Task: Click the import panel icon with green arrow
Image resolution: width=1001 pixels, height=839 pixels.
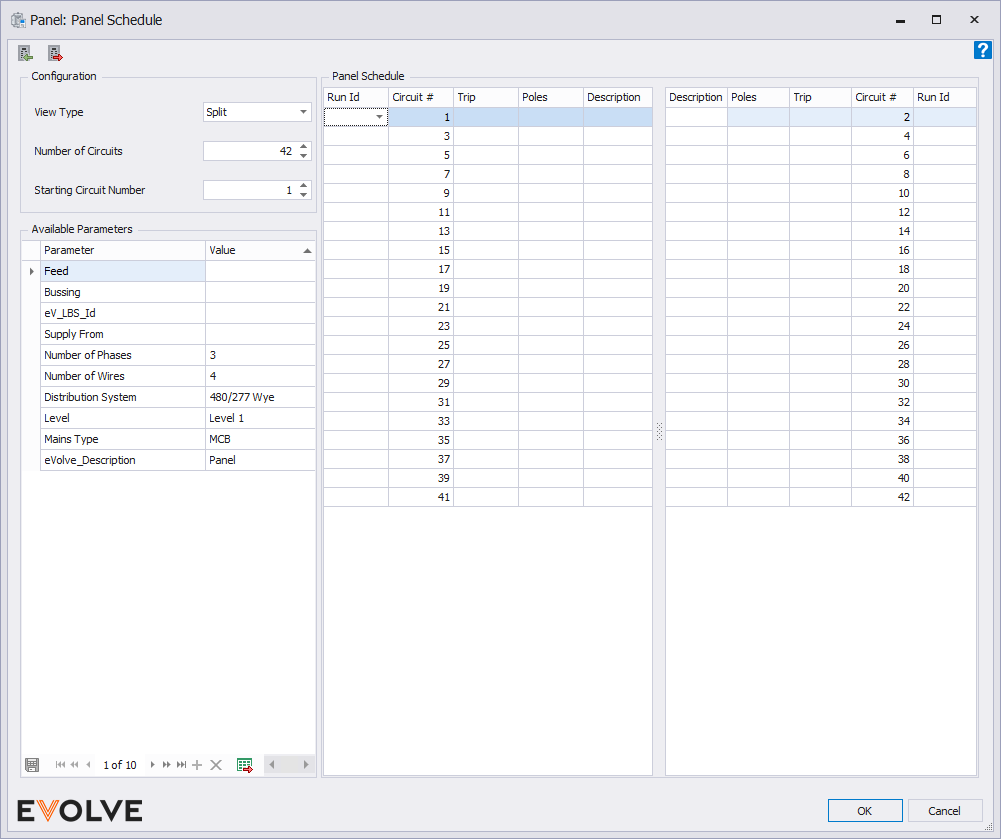Action: 26,54
